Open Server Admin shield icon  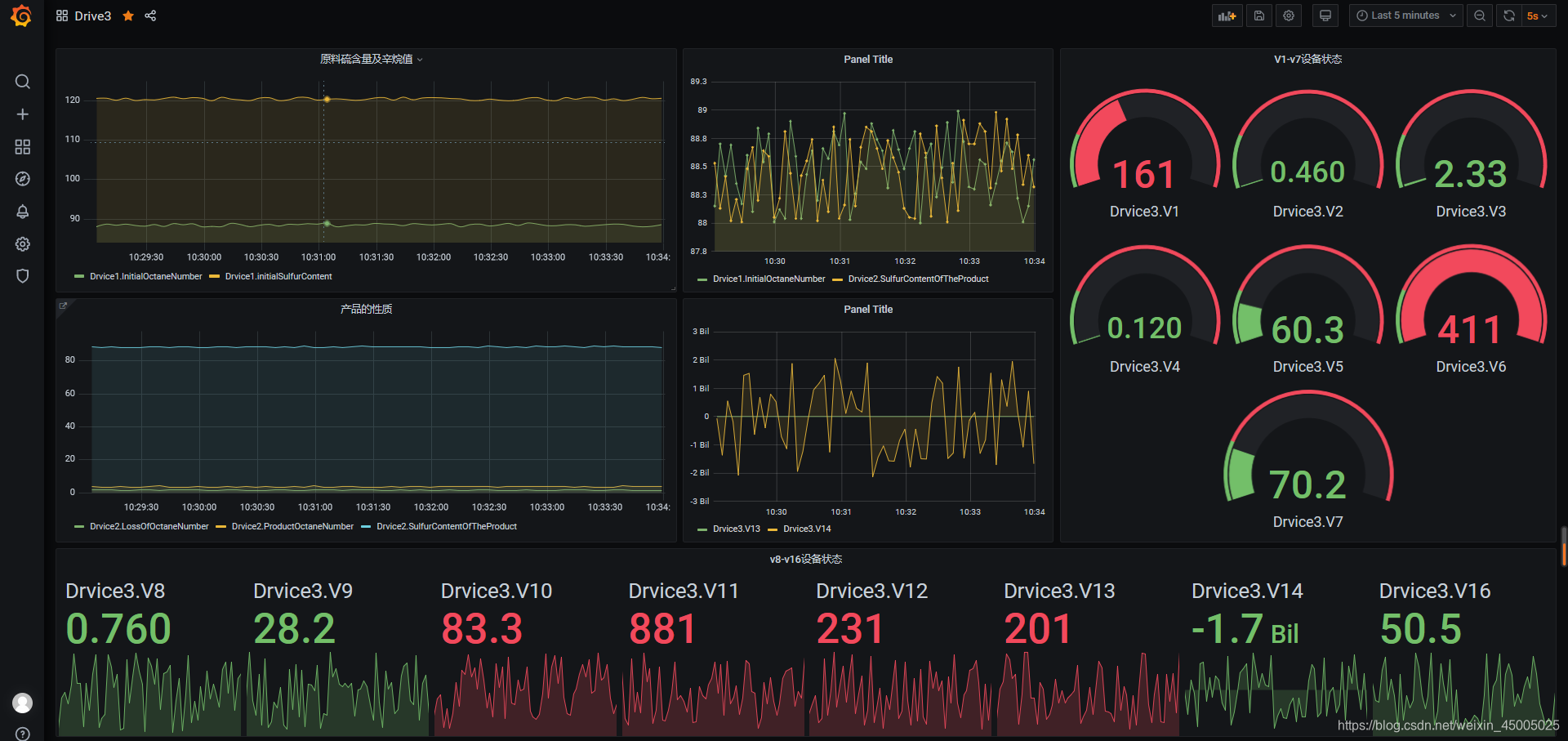(x=23, y=276)
